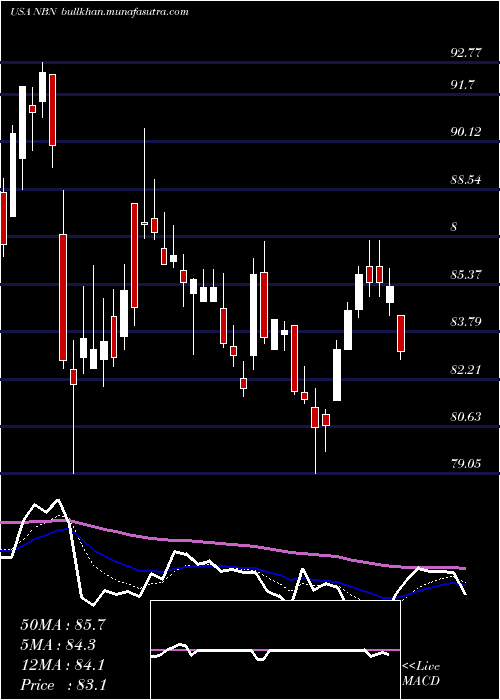500x700 pixels.
Task: Click the 83.79 price level label
Action: point(466,321)
